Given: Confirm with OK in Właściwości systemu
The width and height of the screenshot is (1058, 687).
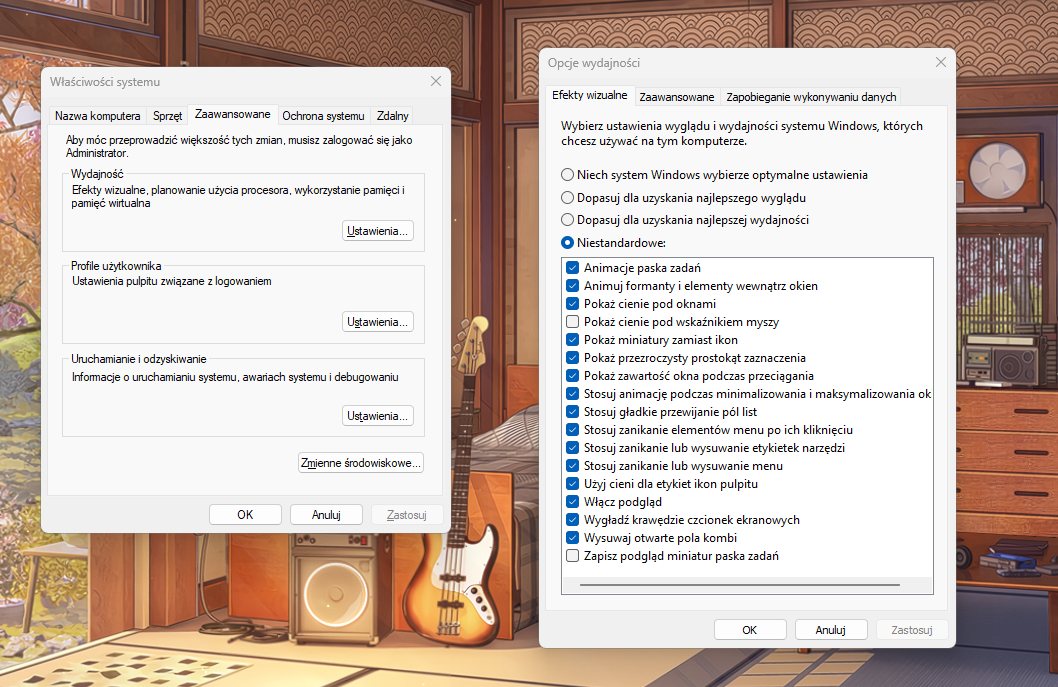Looking at the screenshot, I should click(245, 515).
